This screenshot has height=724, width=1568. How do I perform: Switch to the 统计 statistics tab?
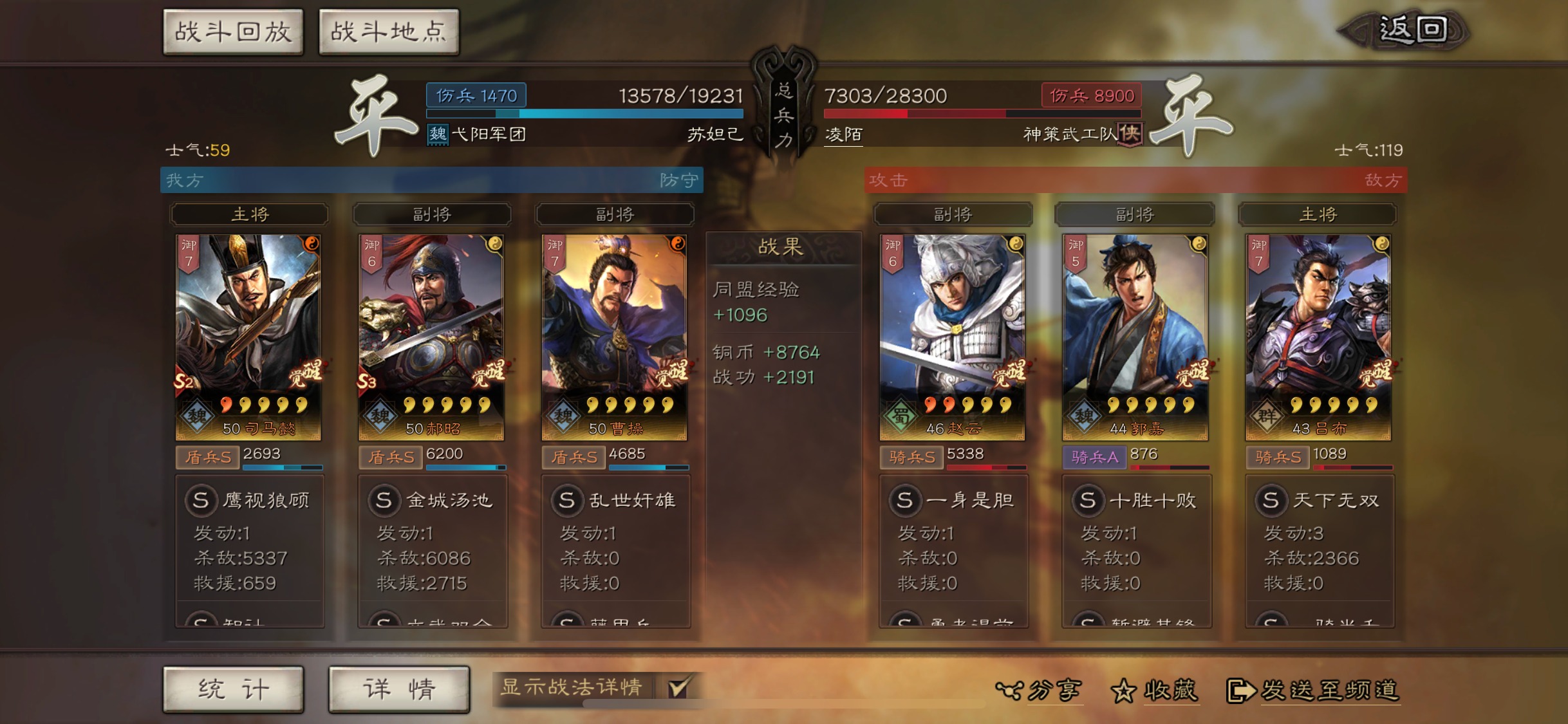click(233, 689)
